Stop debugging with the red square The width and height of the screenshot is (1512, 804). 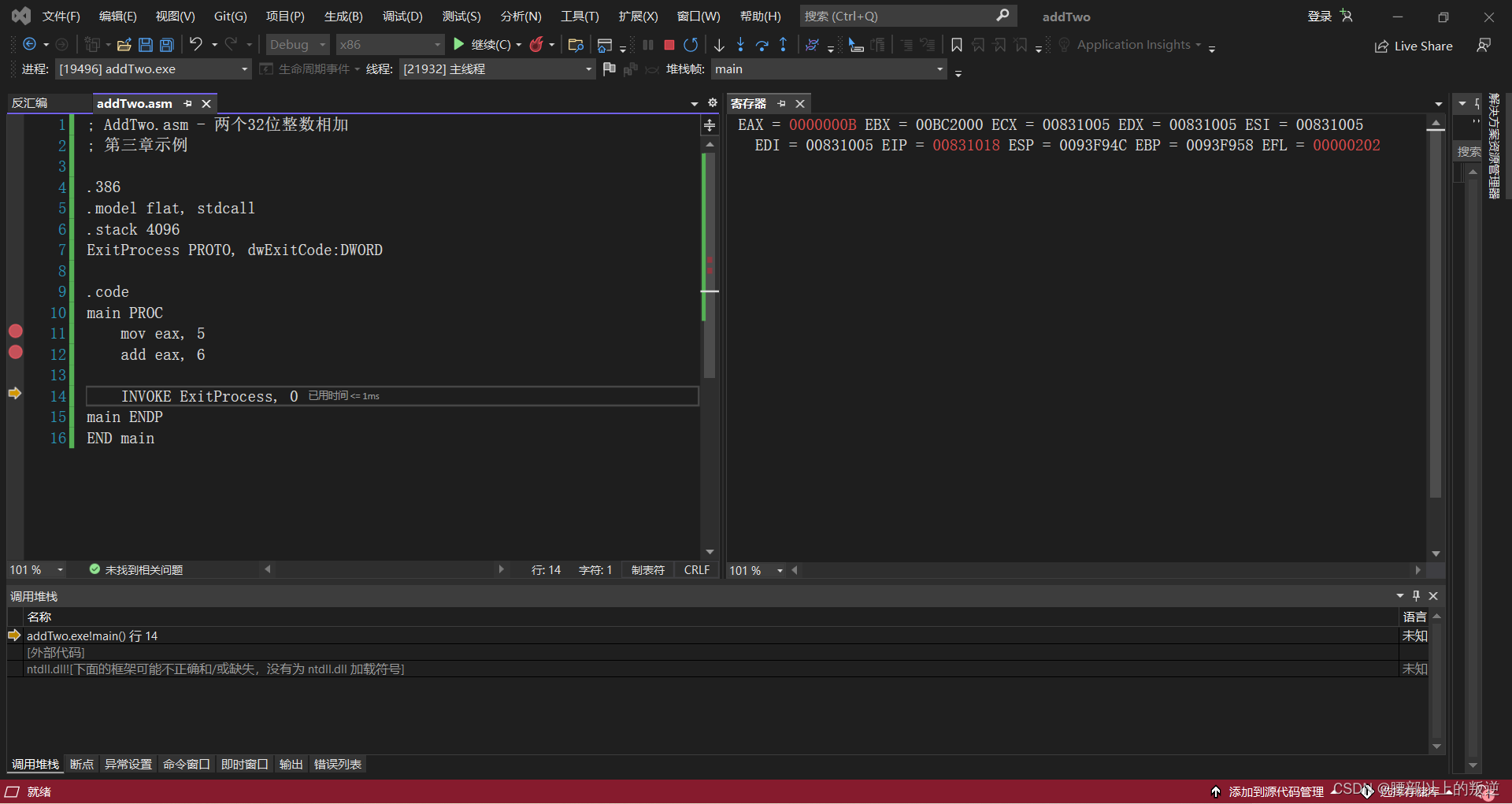tap(669, 45)
